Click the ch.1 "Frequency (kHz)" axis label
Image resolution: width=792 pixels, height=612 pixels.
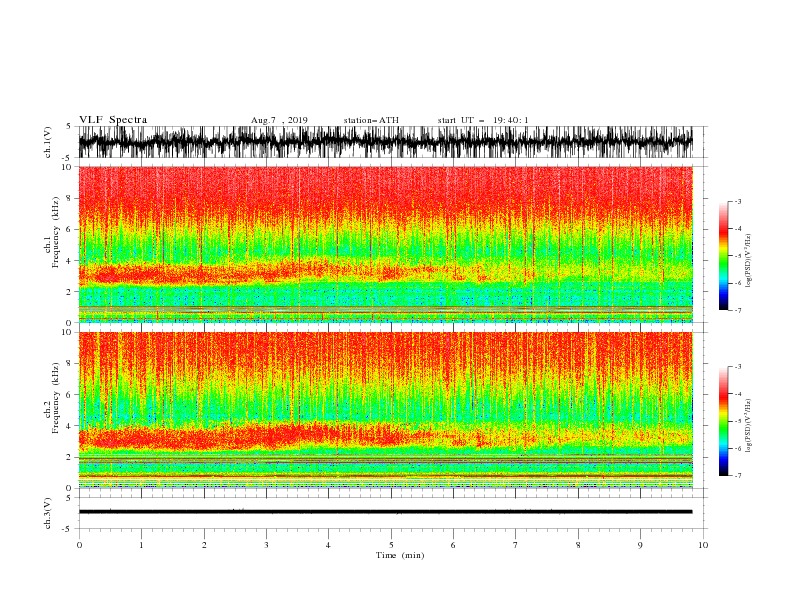(55, 232)
